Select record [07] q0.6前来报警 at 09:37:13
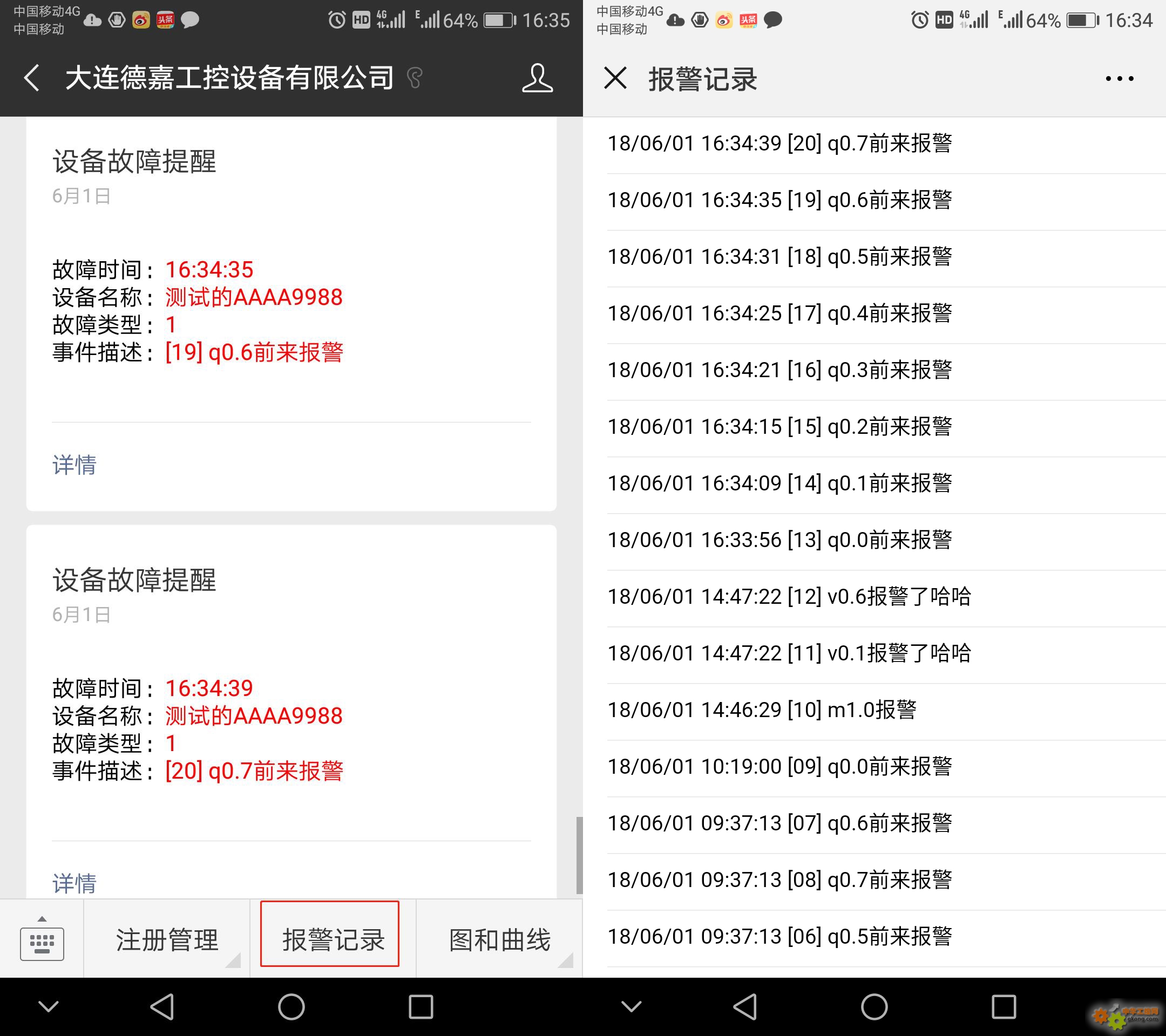 pyautogui.click(x=875, y=824)
